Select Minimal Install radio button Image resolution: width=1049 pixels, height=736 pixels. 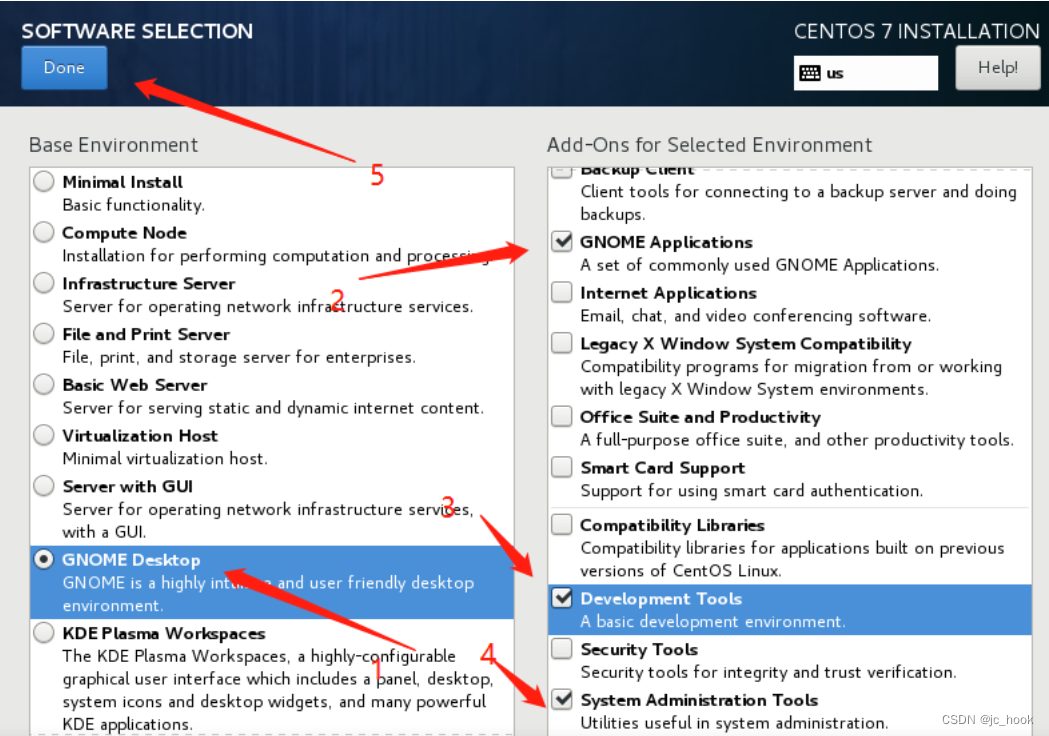tap(44, 181)
